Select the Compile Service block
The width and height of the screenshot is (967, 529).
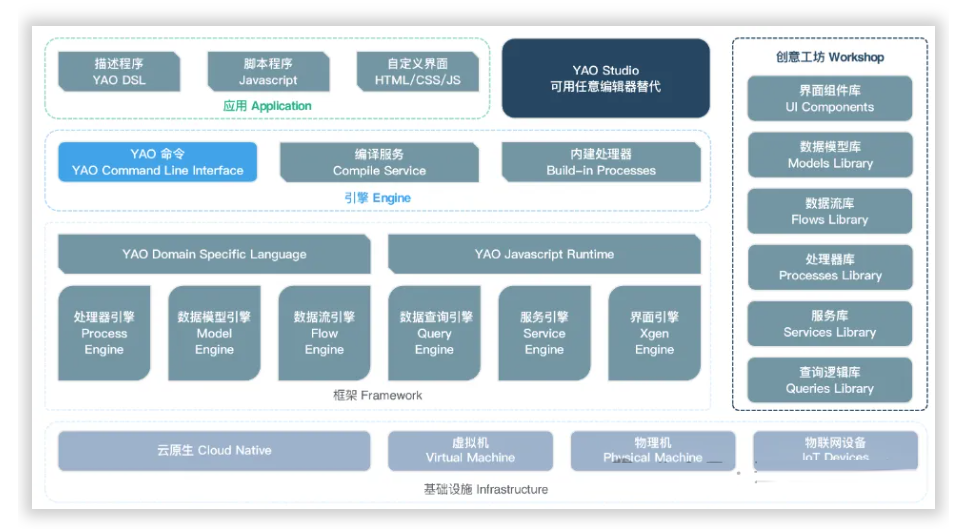tap(379, 162)
